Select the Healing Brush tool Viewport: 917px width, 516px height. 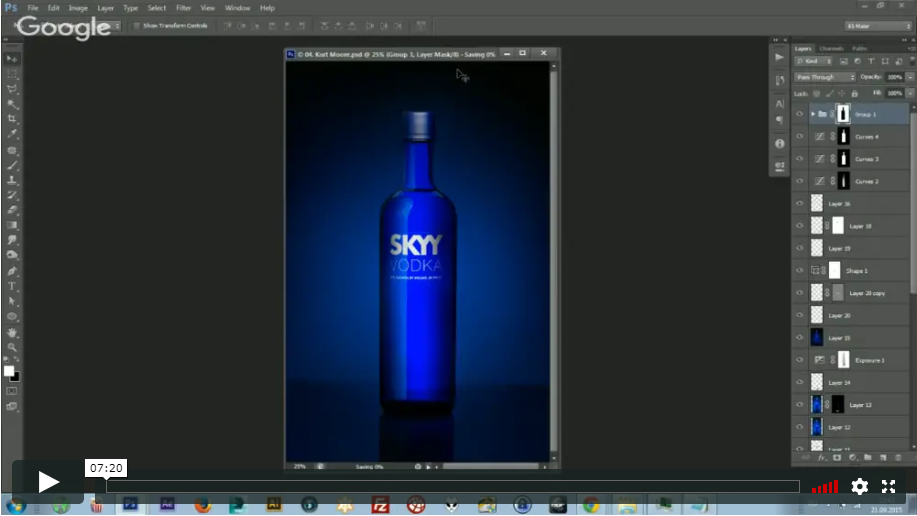(12, 150)
